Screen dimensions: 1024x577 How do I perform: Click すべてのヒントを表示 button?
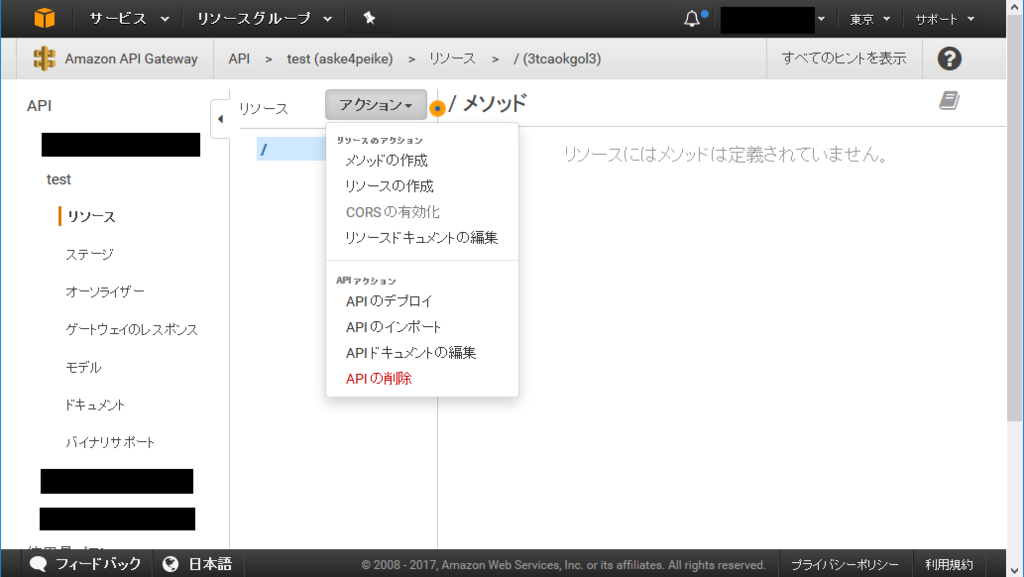pyautogui.click(x=844, y=59)
